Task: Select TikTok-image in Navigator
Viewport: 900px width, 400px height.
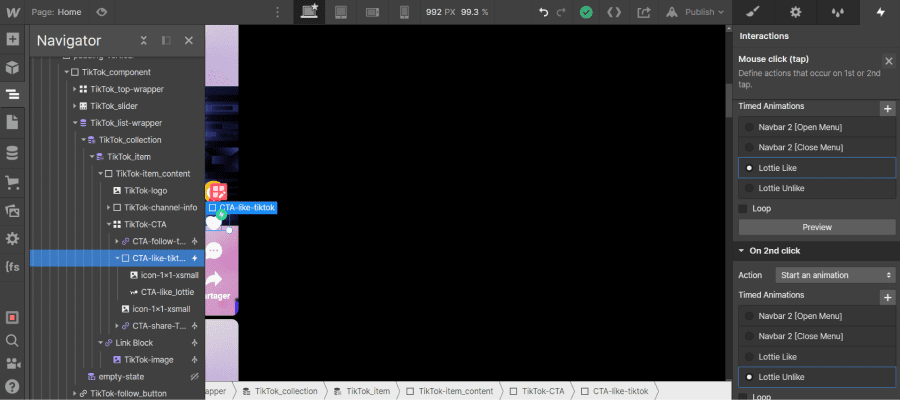Action: 149,360
